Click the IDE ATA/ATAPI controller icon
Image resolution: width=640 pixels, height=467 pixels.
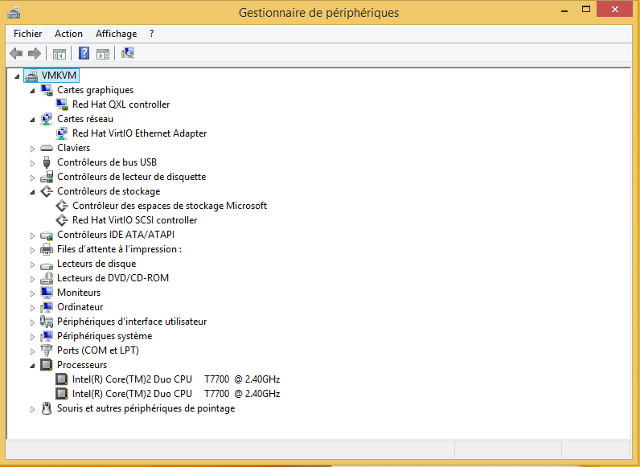click(47, 236)
